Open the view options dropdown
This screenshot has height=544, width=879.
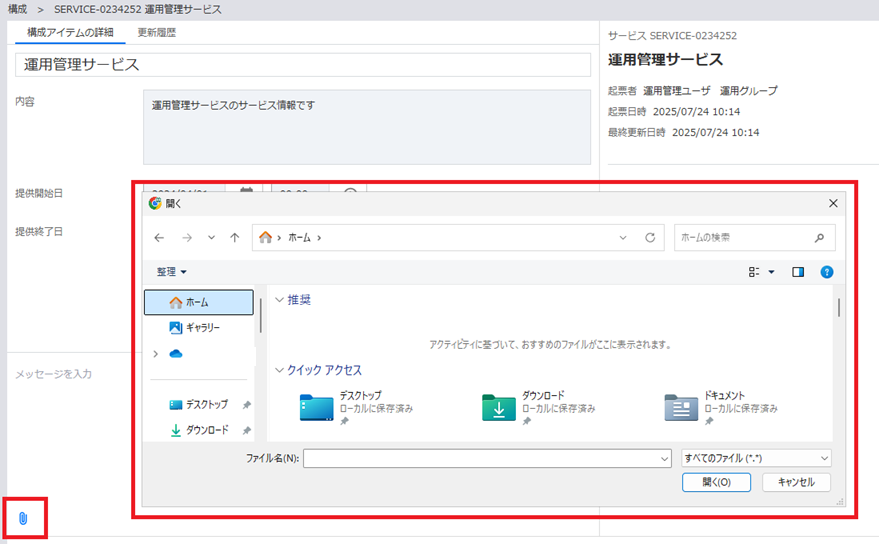click(771, 272)
